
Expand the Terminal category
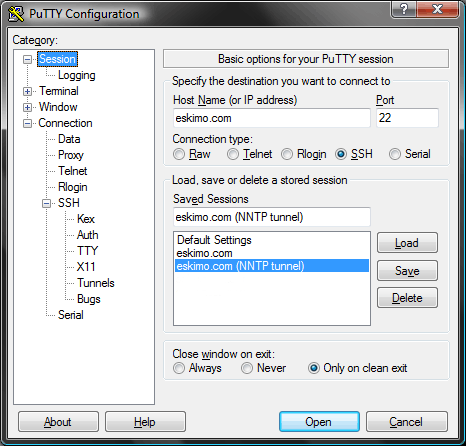pos(27,91)
